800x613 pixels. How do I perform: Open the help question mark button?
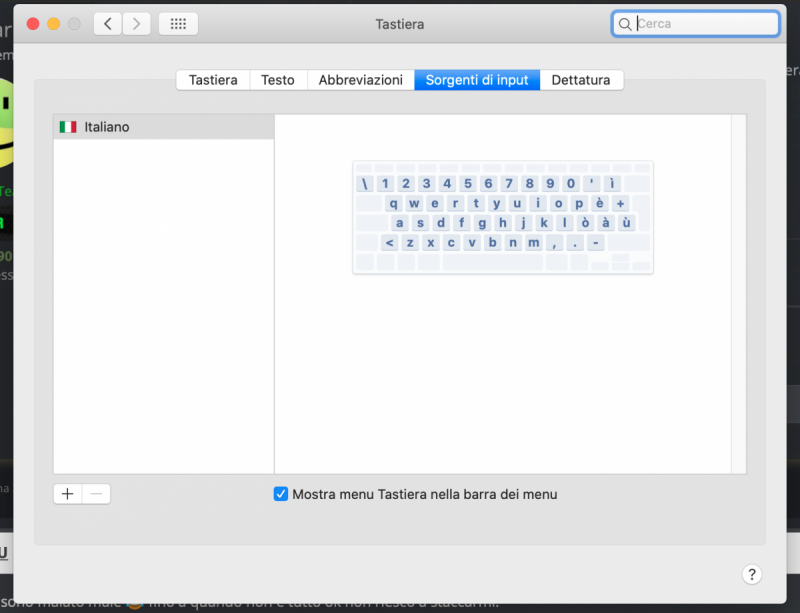[752, 574]
